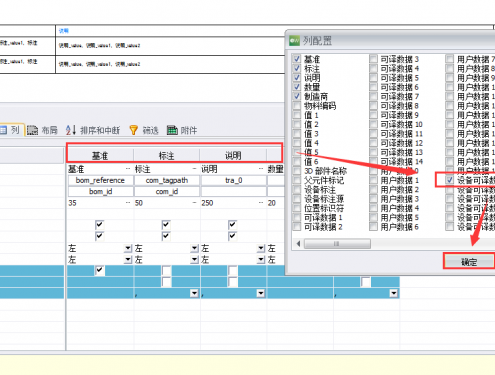Tick the 值 6 checkbox
Viewport: 495px width, 375px height.
pos(297,162)
